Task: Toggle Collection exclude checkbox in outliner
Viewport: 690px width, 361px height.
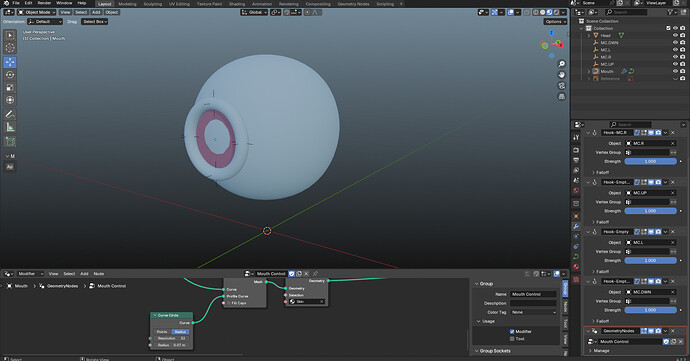Action: (668, 28)
